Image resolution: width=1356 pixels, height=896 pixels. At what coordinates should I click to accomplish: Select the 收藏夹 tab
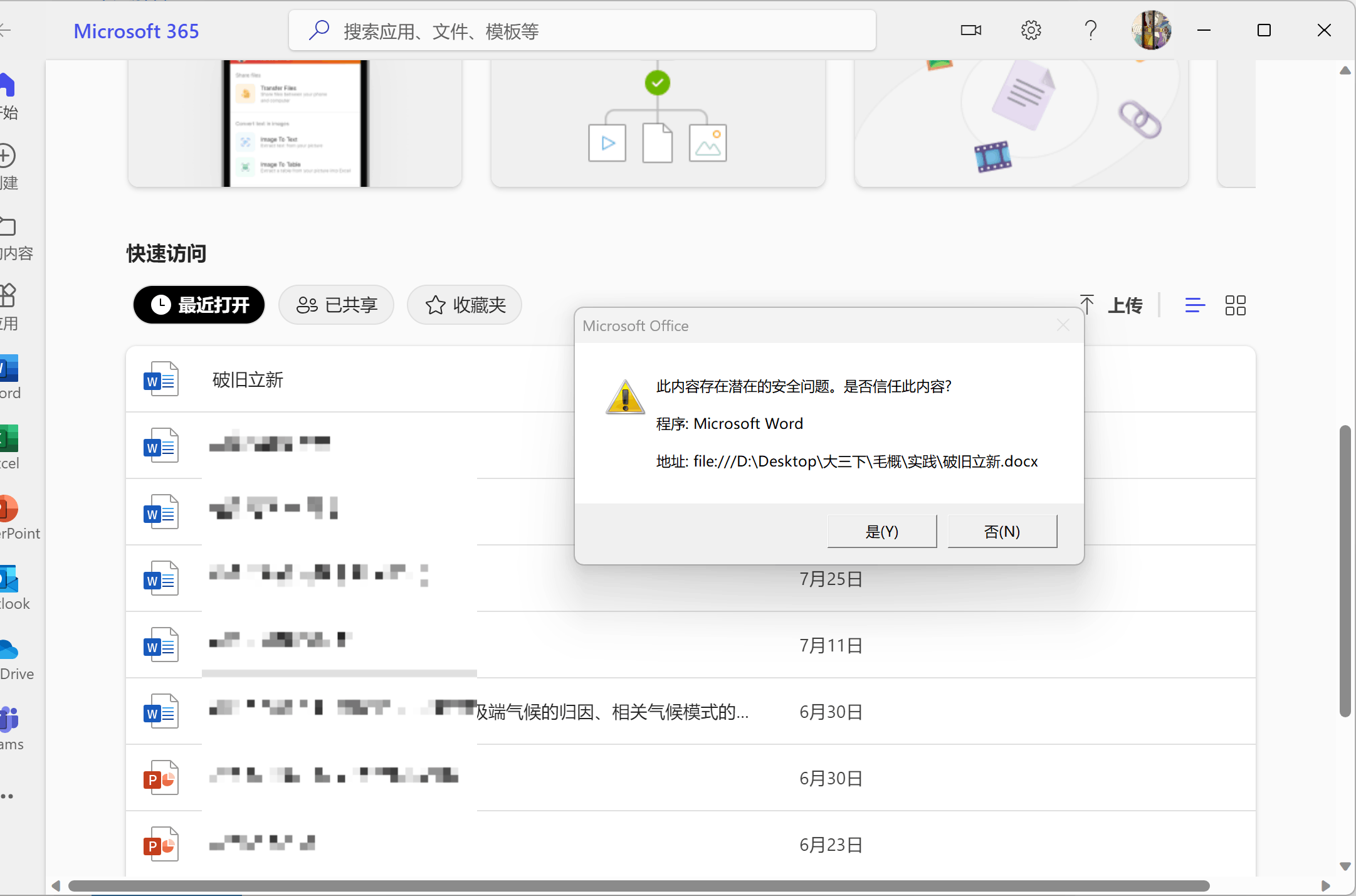pyautogui.click(x=465, y=305)
